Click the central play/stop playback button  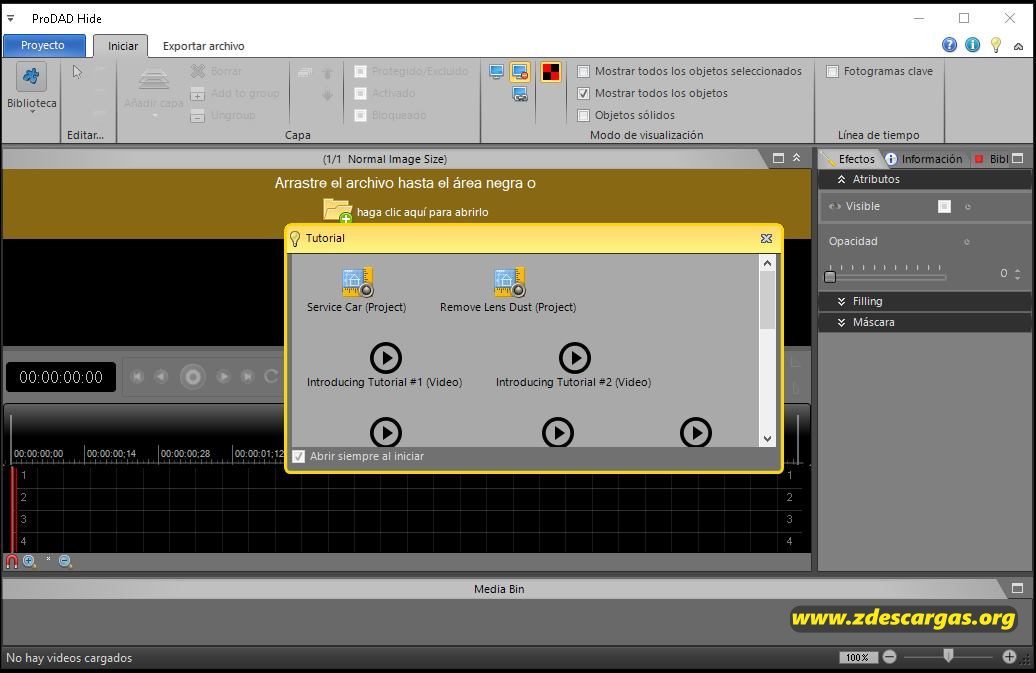click(x=193, y=376)
